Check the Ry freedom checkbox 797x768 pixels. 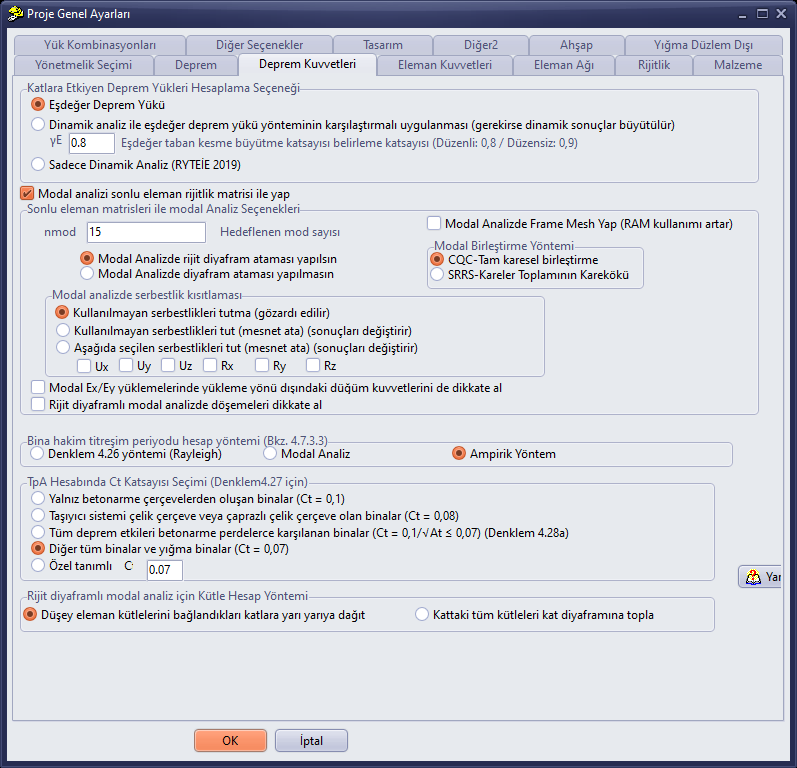coord(262,365)
